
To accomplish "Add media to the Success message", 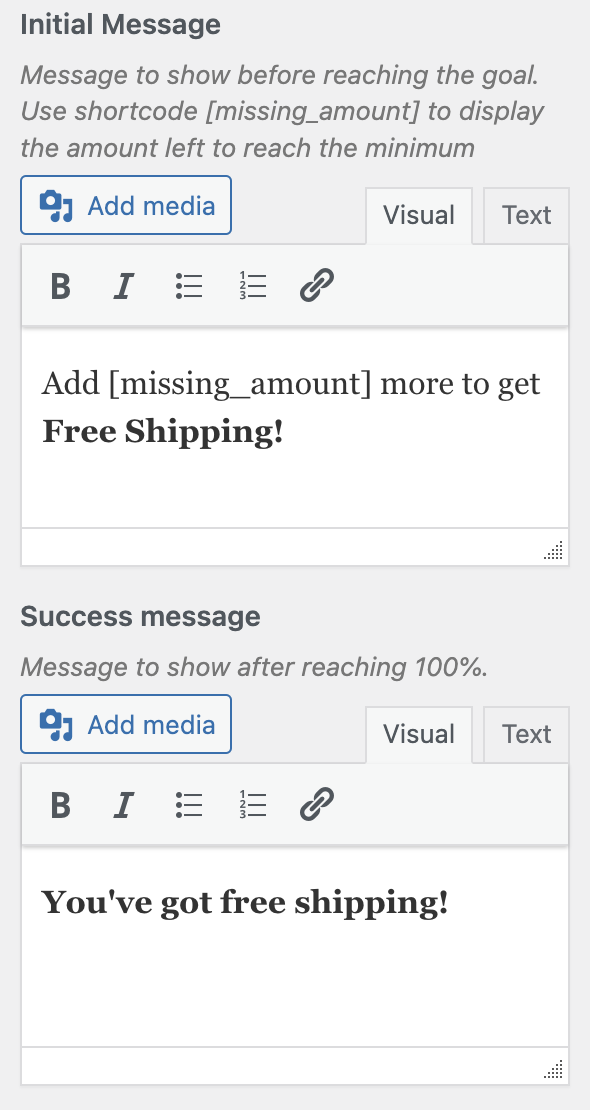I will tap(126, 724).
